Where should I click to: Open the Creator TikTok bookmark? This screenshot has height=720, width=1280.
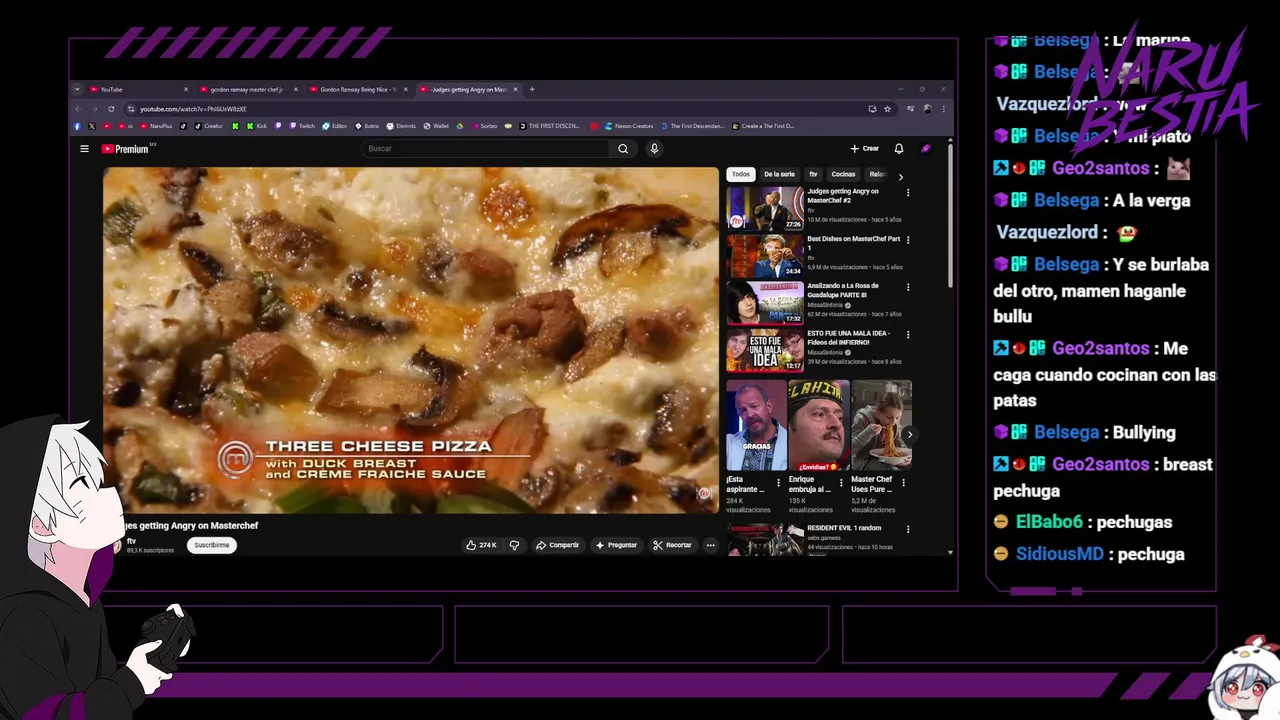[208, 126]
